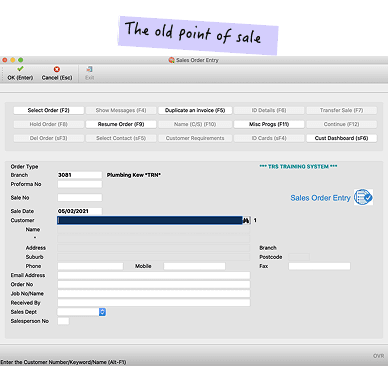This screenshot has width=388, height=366.
Task: Click Del Order (sF3) button
Action: [x=49, y=138]
